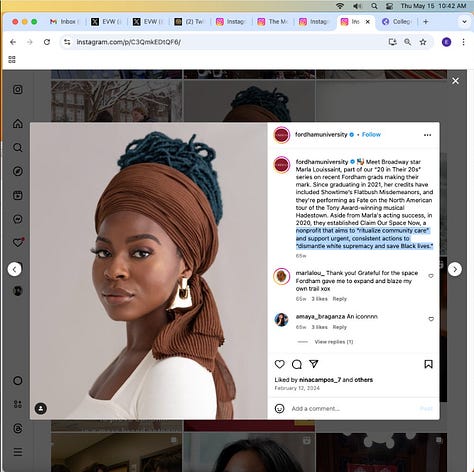Open volume control in menu bar
Viewport: 474px width, 472px height.
pos(357,6)
